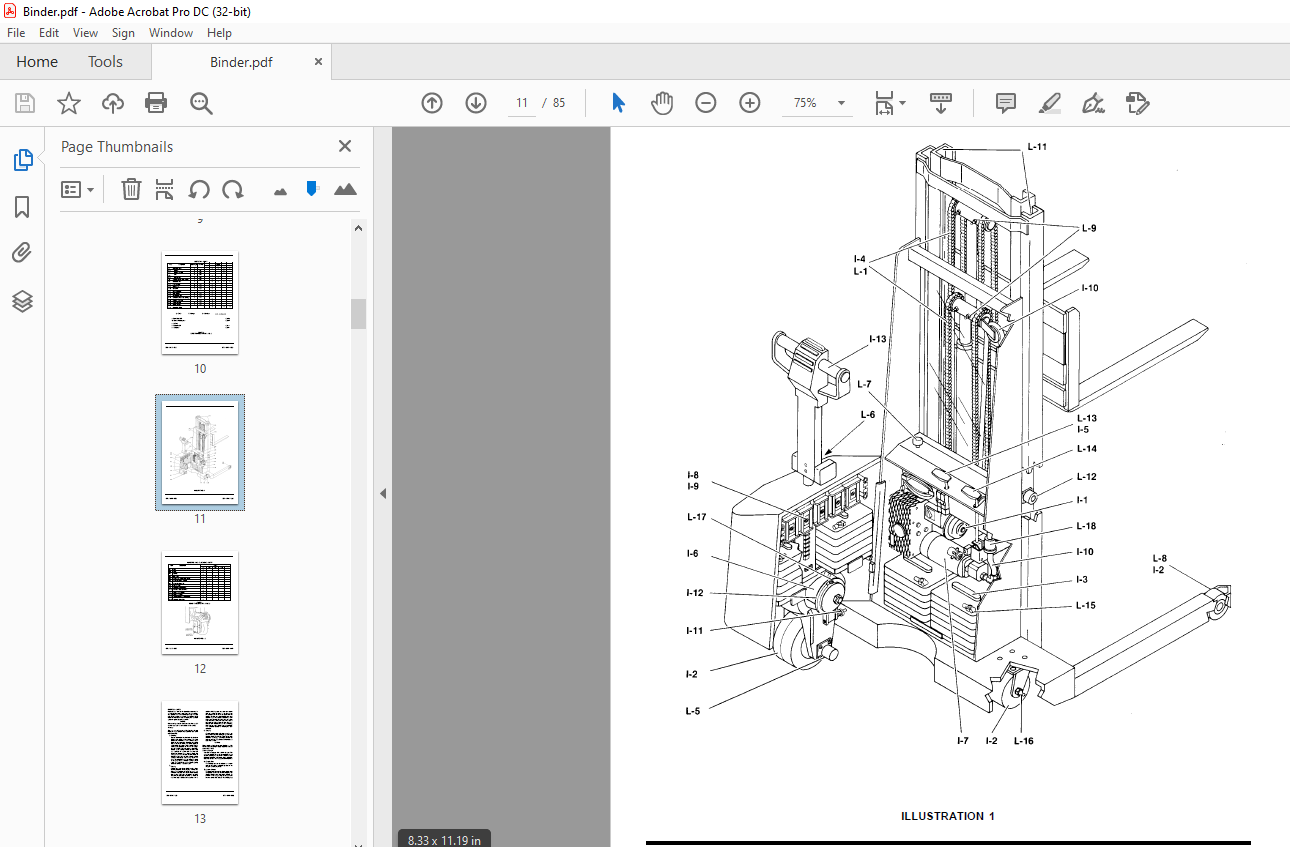The height and width of the screenshot is (847, 1290).
Task: Click the page number input field
Action: point(522,103)
